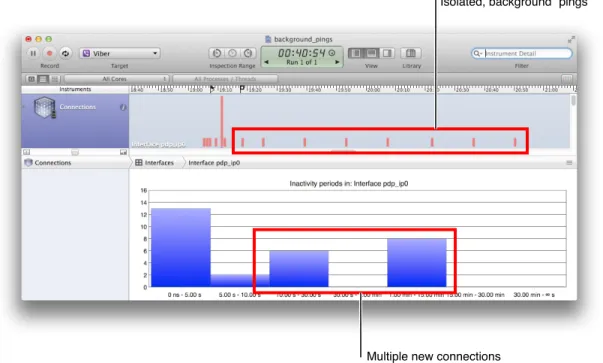Select the first track display style button
Image resolution: width=603 pixels, height=363 pixels.
tap(32, 79)
